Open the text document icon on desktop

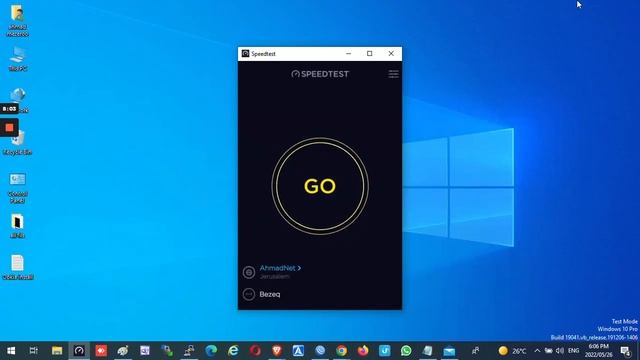tap(17, 267)
